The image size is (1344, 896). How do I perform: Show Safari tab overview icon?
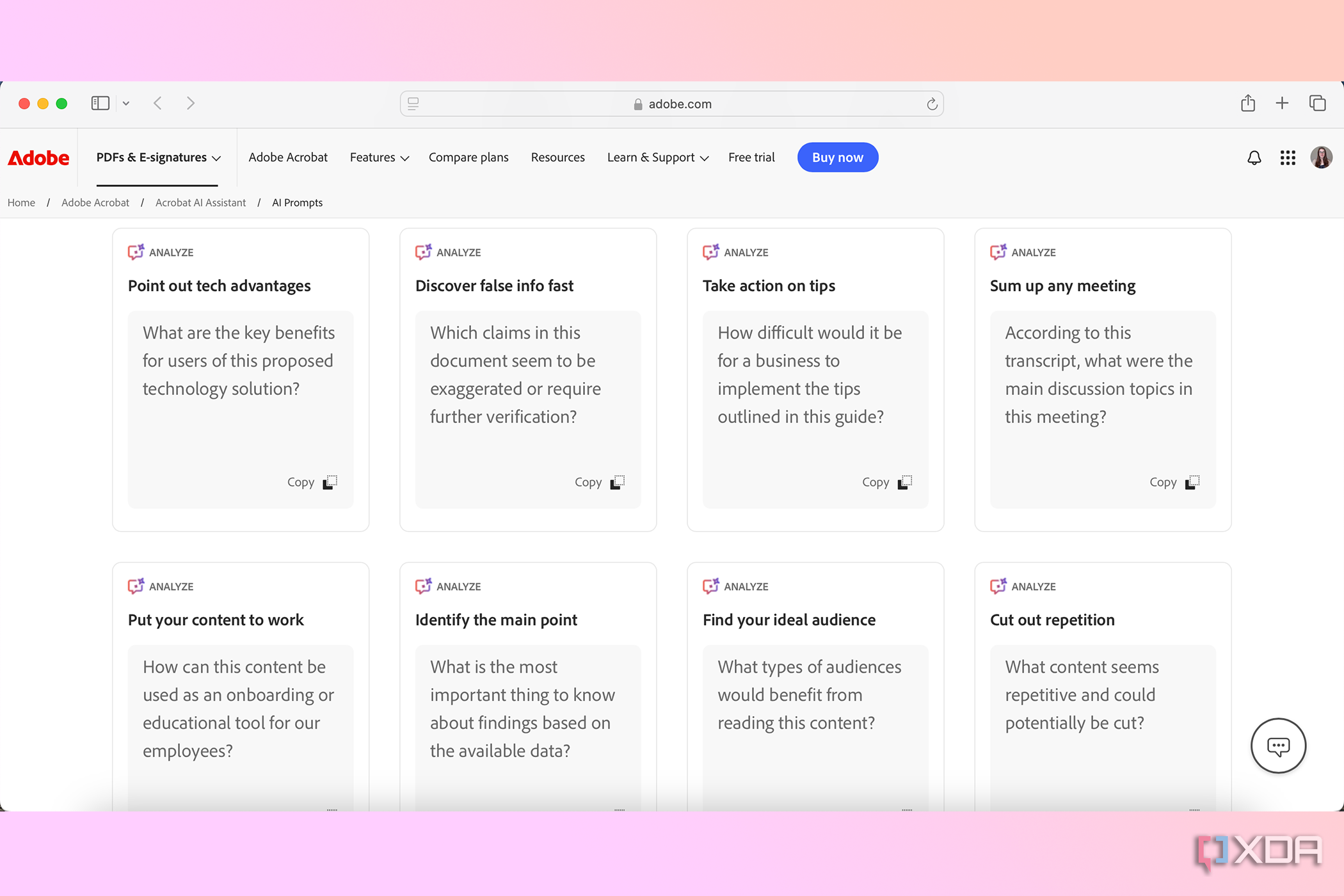coord(1317,103)
